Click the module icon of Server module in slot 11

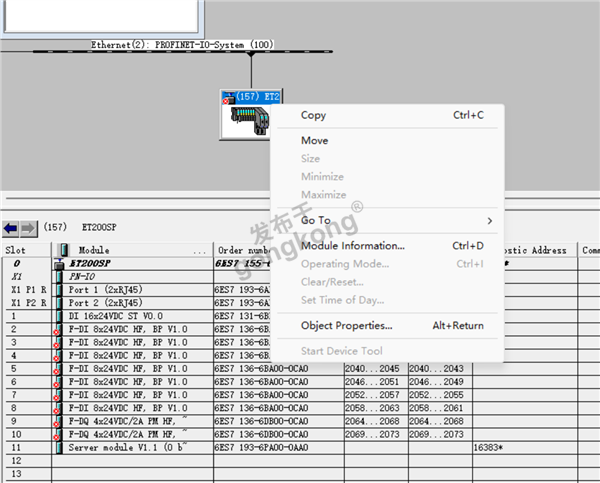[x=59, y=448]
